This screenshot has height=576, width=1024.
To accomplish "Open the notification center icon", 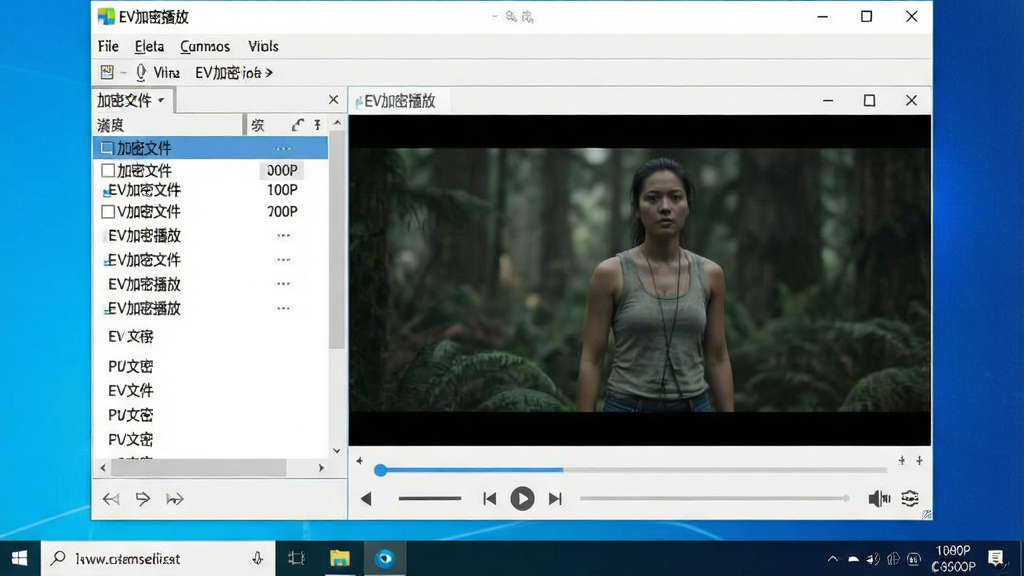I will tap(995, 558).
